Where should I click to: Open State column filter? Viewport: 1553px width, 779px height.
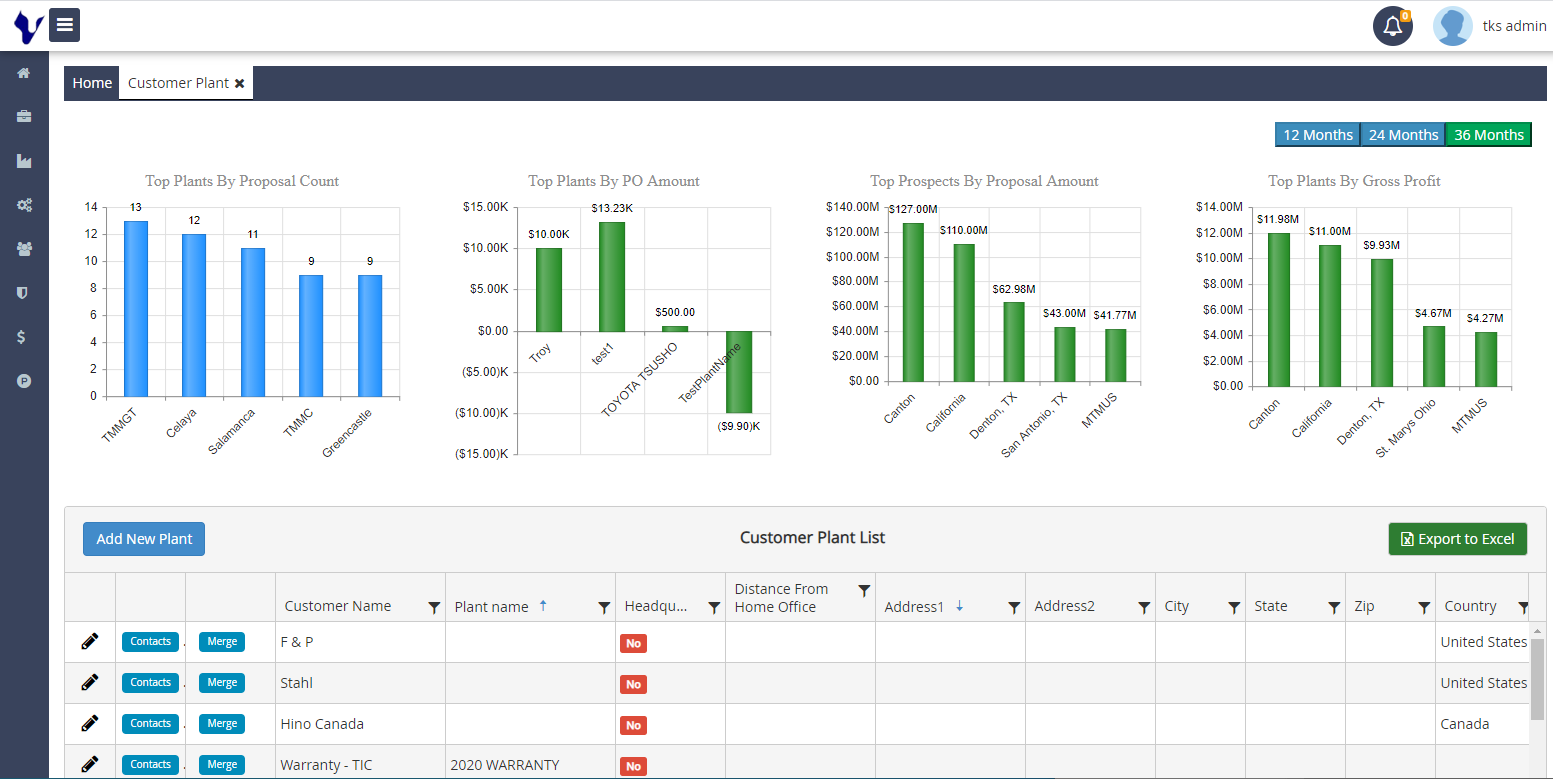1334,607
